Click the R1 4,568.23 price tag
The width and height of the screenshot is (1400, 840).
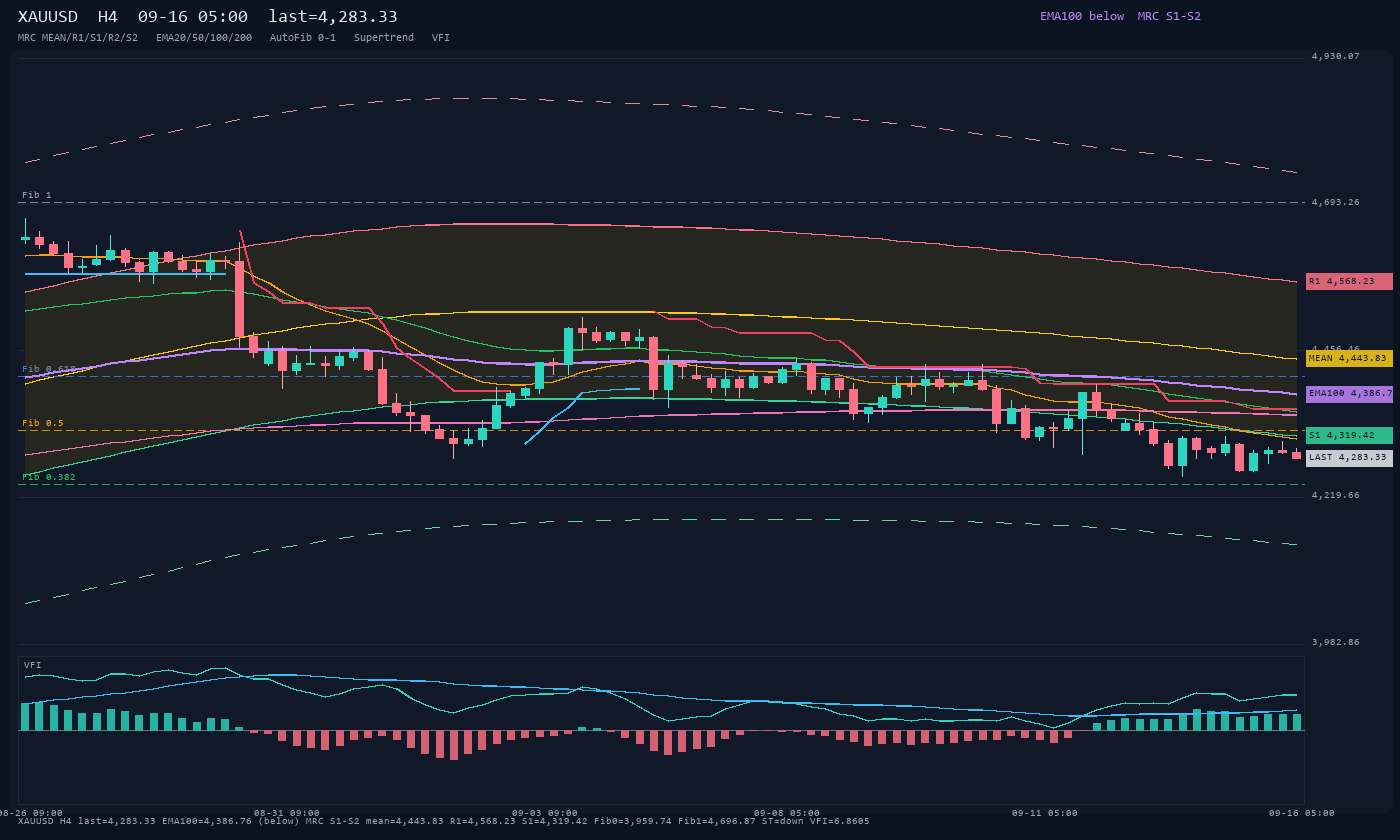tap(1349, 282)
